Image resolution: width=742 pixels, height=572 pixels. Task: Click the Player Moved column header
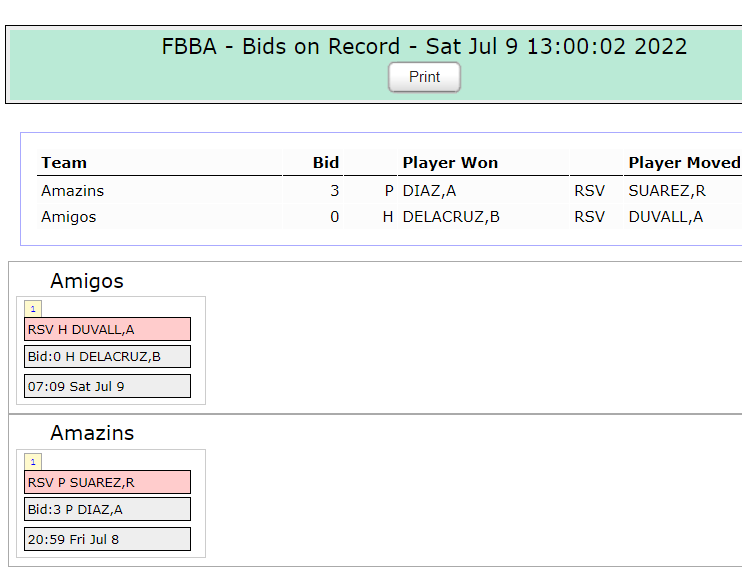(683, 163)
